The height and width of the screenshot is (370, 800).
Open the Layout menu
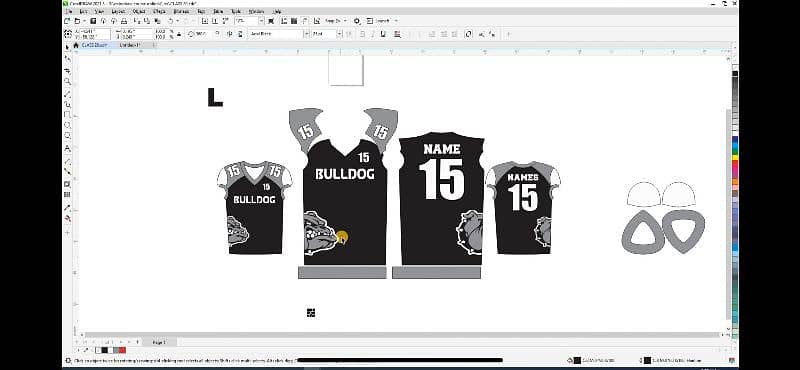118,11
